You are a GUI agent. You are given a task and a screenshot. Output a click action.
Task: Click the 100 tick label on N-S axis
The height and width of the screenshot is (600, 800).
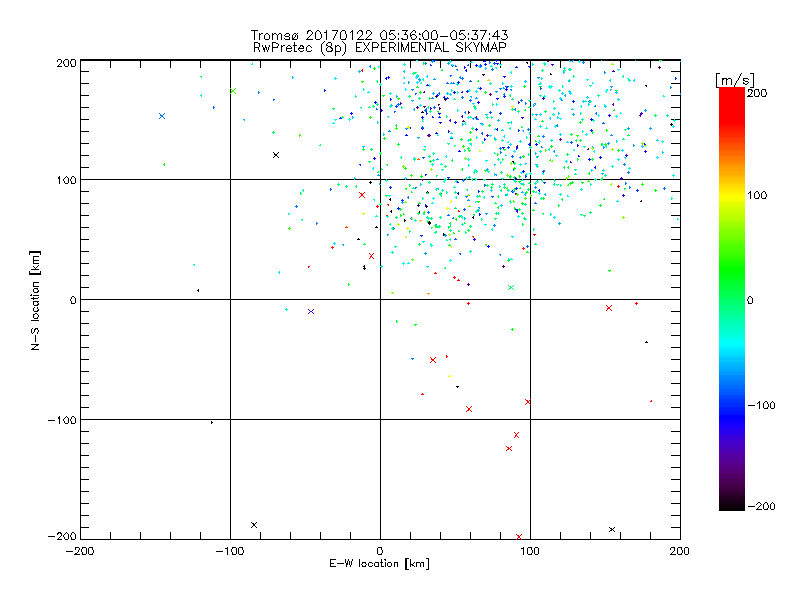[66, 180]
